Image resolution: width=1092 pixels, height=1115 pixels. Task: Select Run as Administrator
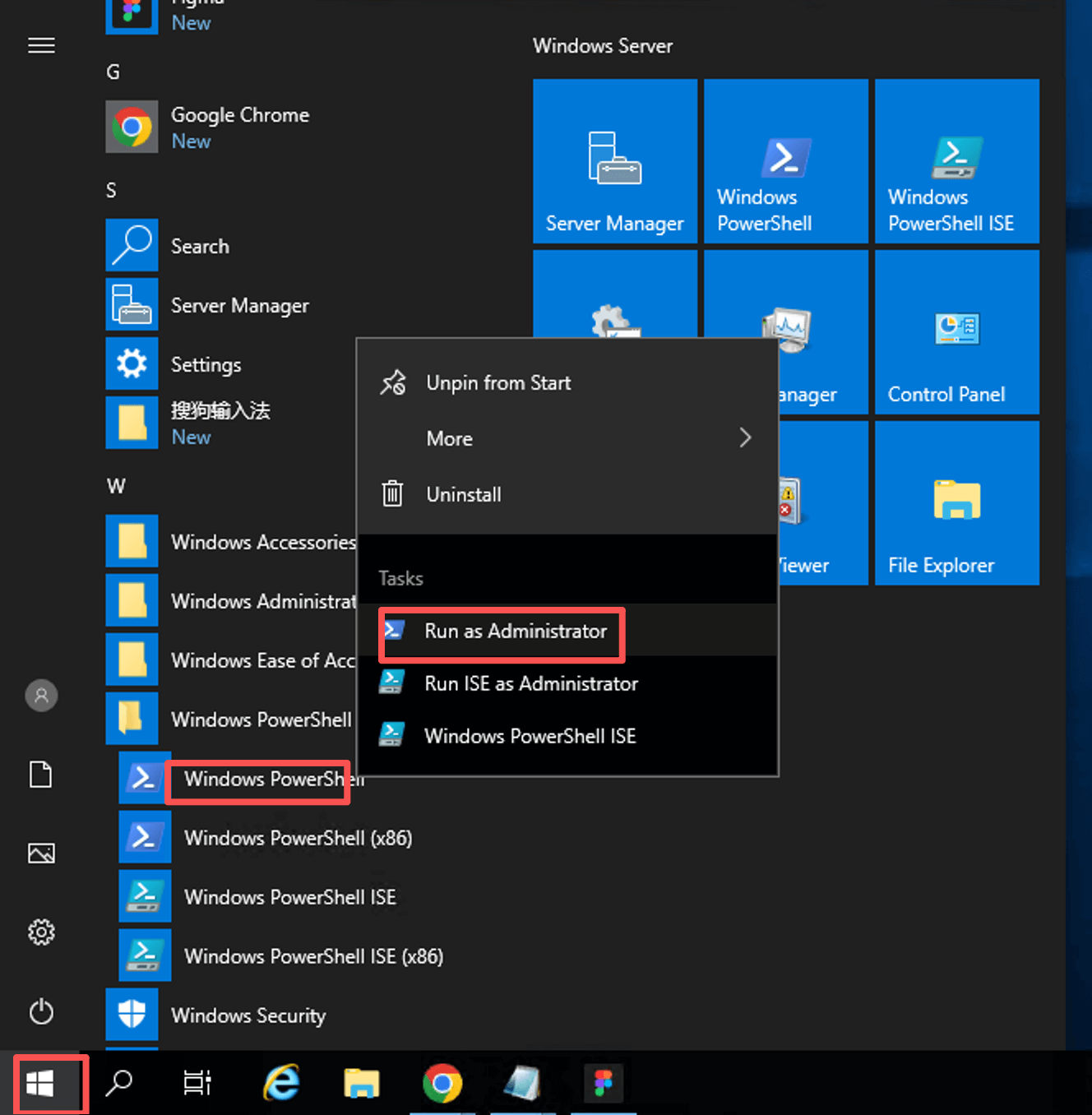coord(568,631)
